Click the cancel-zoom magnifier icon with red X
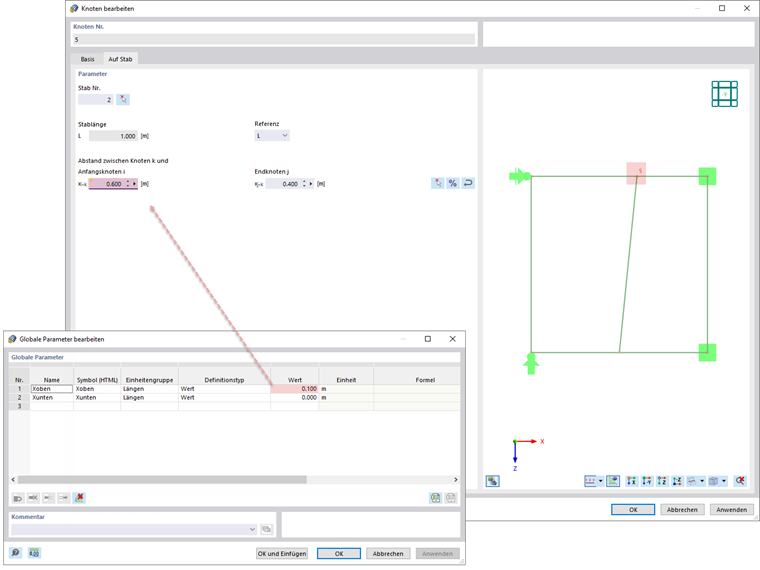The width and height of the screenshot is (760, 570). coord(740,481)
